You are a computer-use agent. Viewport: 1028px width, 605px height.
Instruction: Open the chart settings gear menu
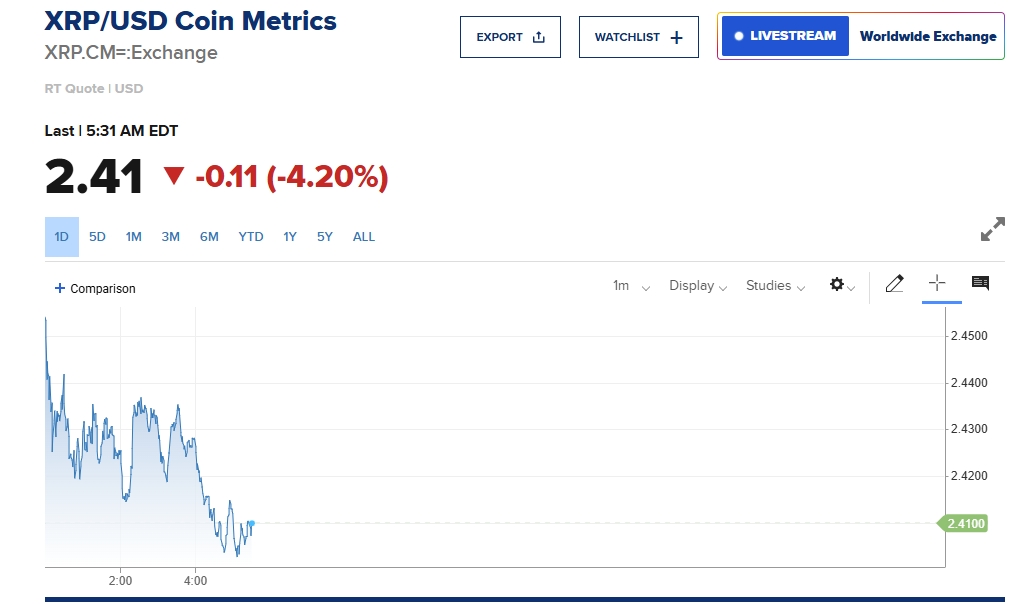pos(841,285)
